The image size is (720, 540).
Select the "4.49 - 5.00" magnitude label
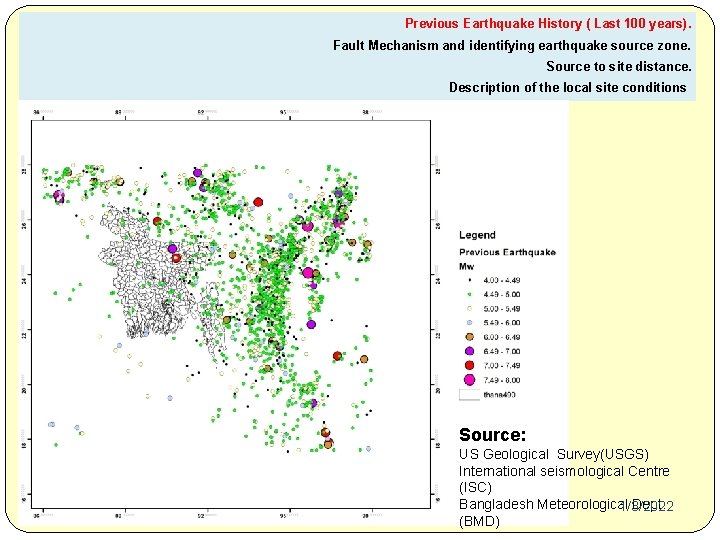pyautogui.click(x=501, y=294)
